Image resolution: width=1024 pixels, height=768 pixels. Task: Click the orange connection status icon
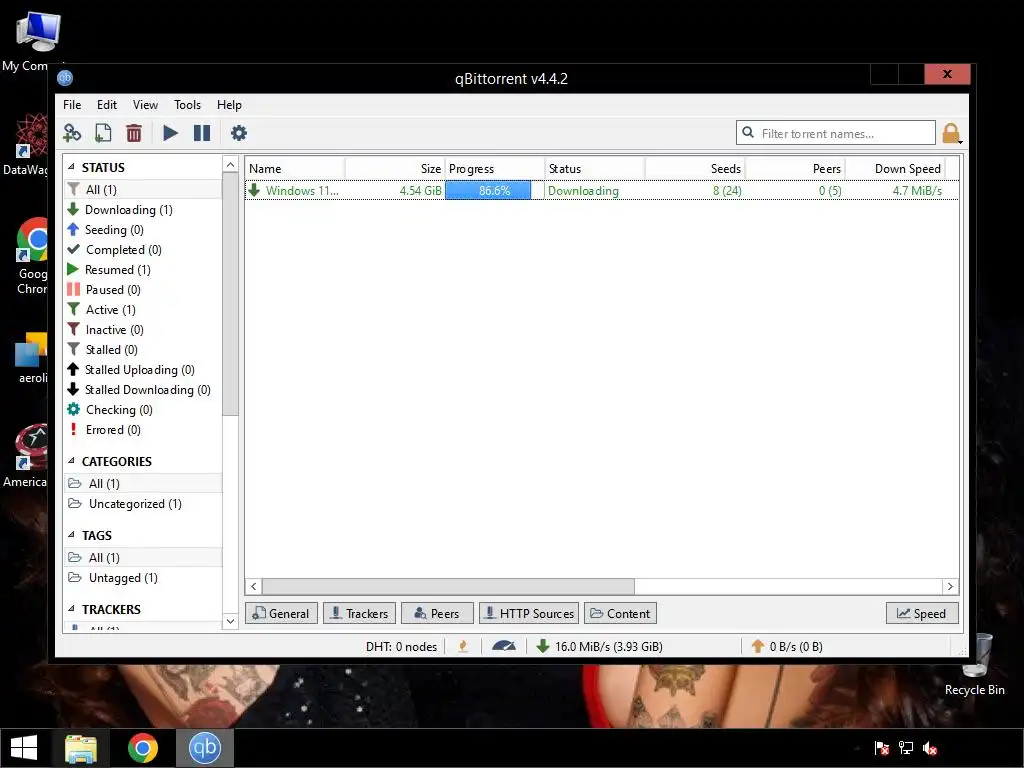point(464,646)
